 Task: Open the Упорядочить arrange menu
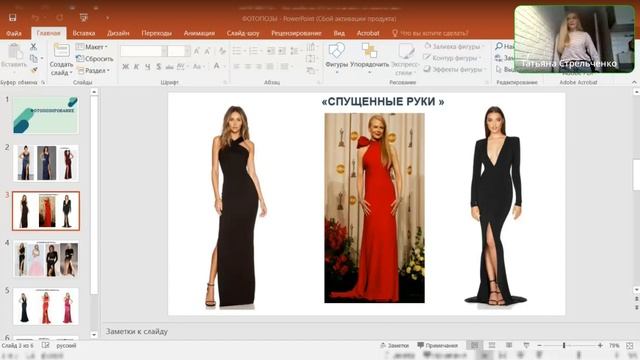pyautogui.click(x=369, y=58)
